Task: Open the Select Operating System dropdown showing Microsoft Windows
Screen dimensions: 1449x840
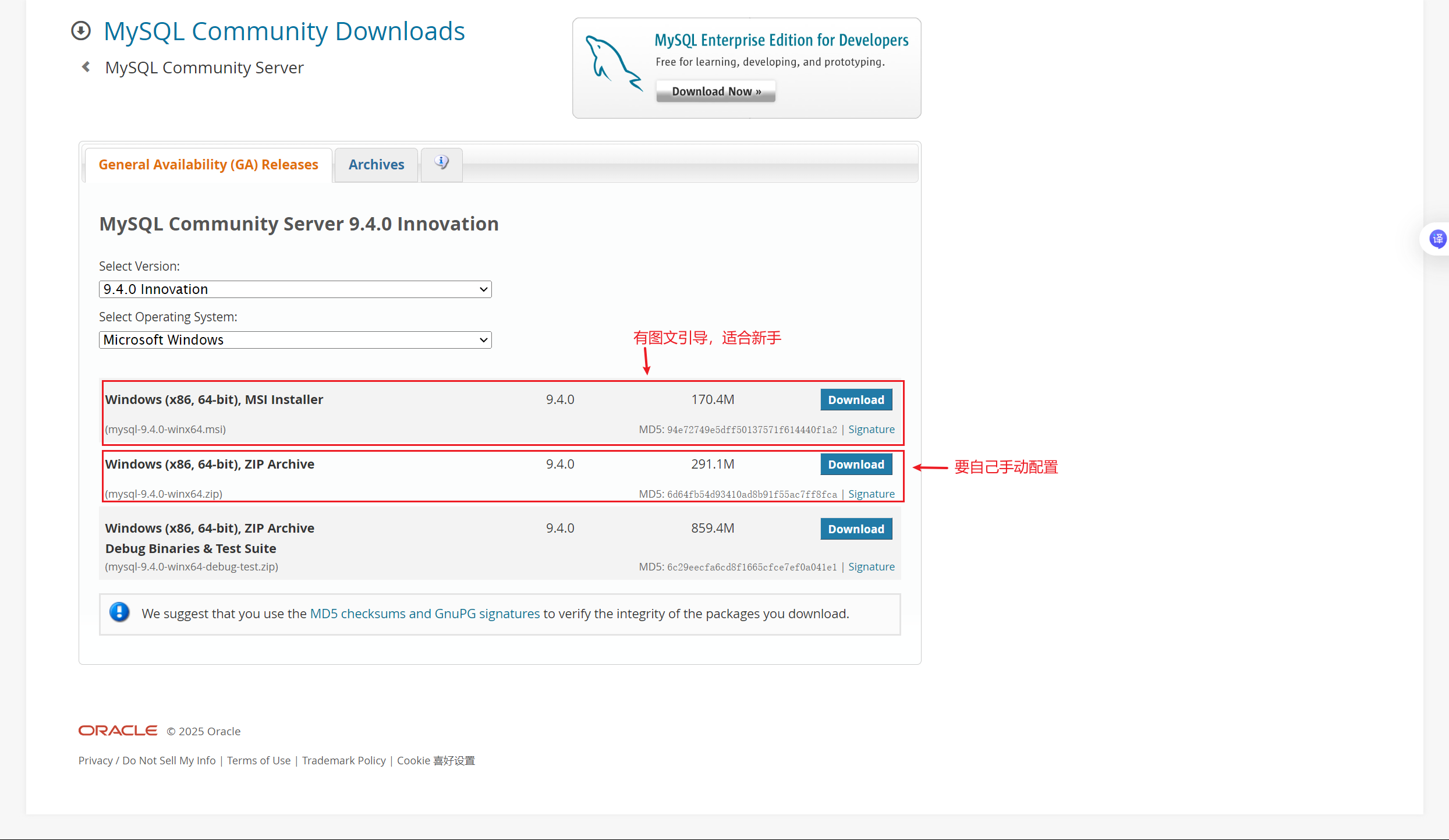Action: [295, 340]
